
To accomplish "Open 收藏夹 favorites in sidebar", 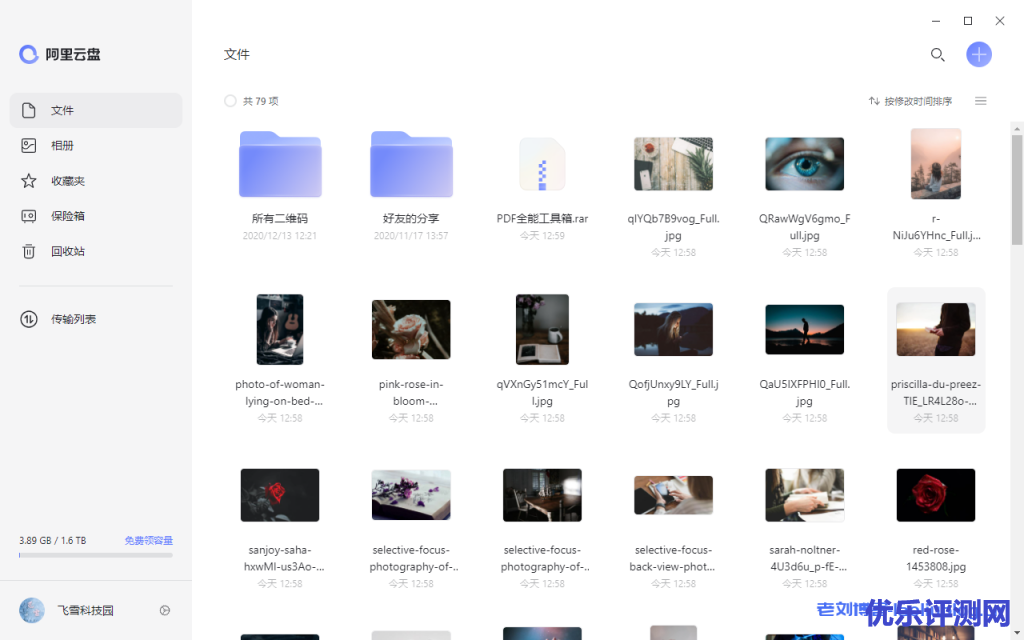I will pos(67,181).
